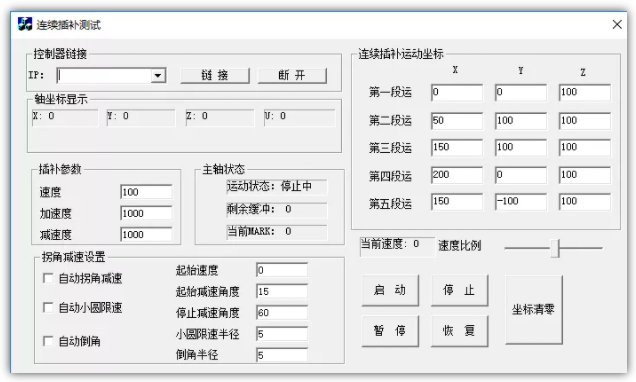Image resolution: width=636 pixels, height=382 pixels.
Task: Click the 当前MARK: 0 status text
Action: 277,232
